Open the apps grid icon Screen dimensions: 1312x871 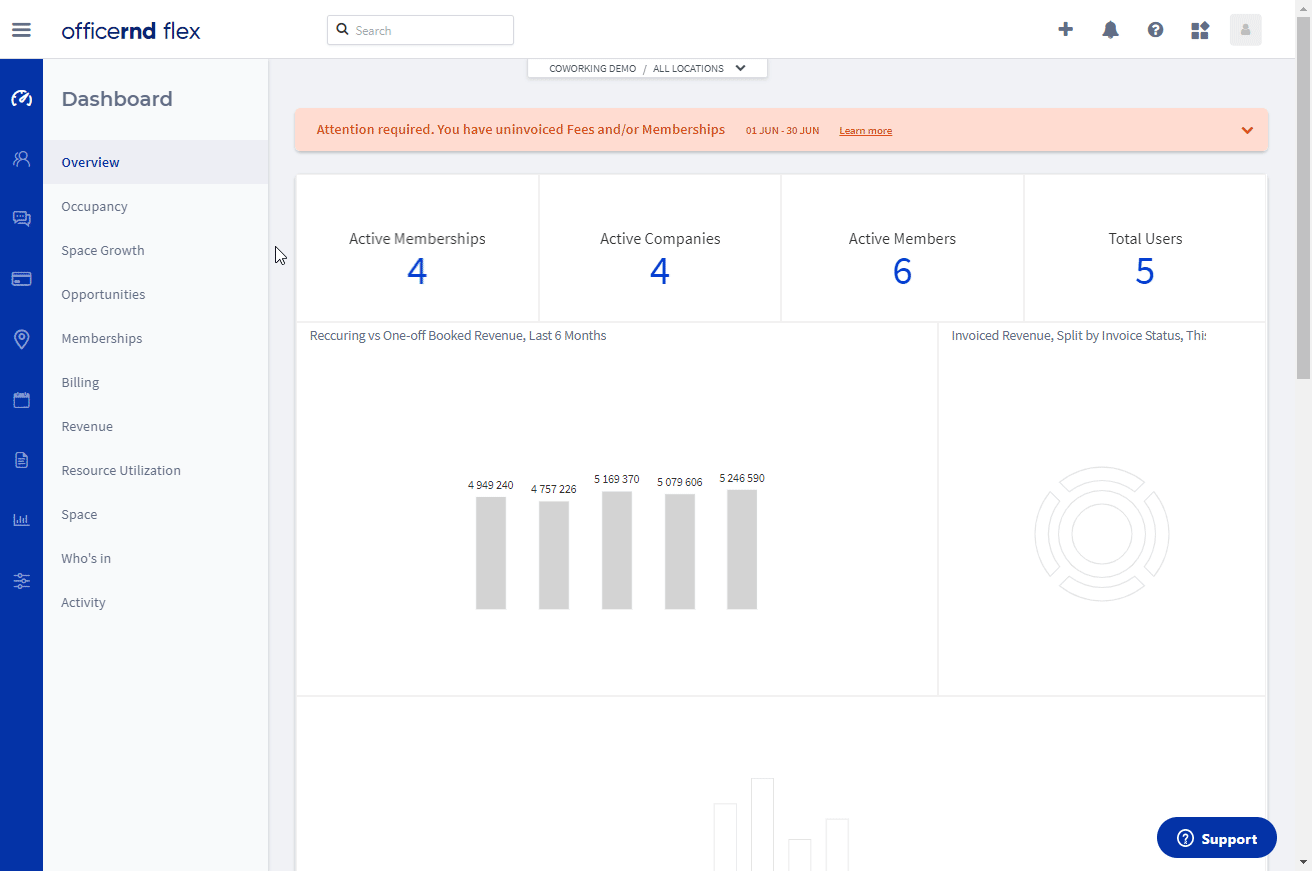click(1200, 30)
